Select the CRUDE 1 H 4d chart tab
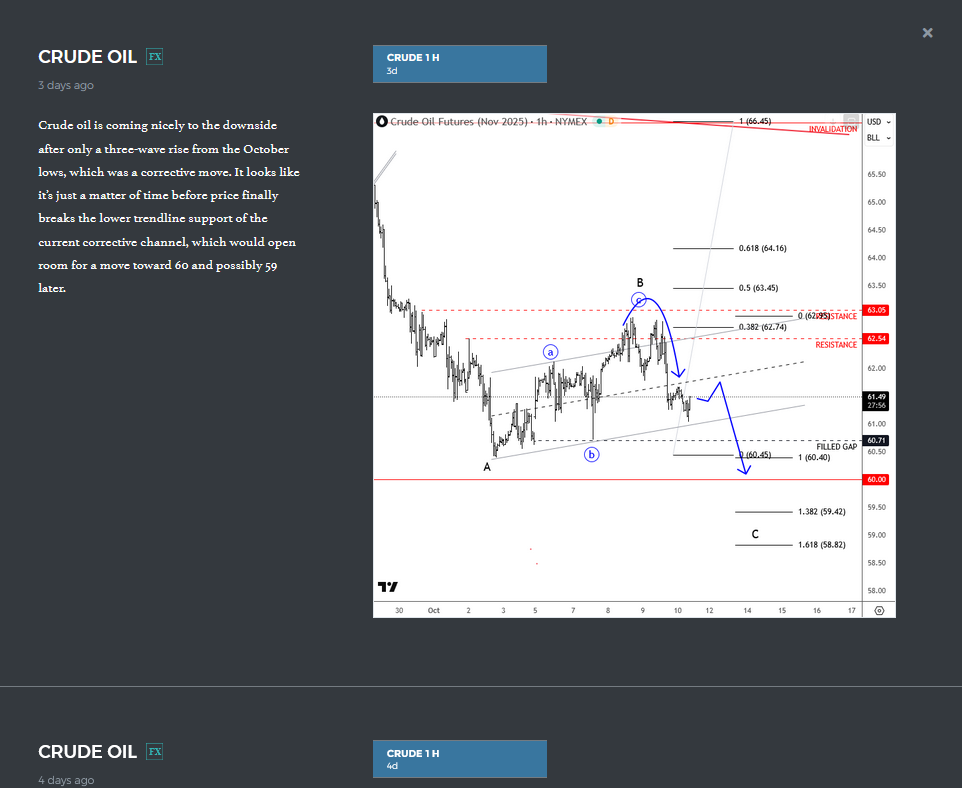962x788 pixels. pos(459,759)
